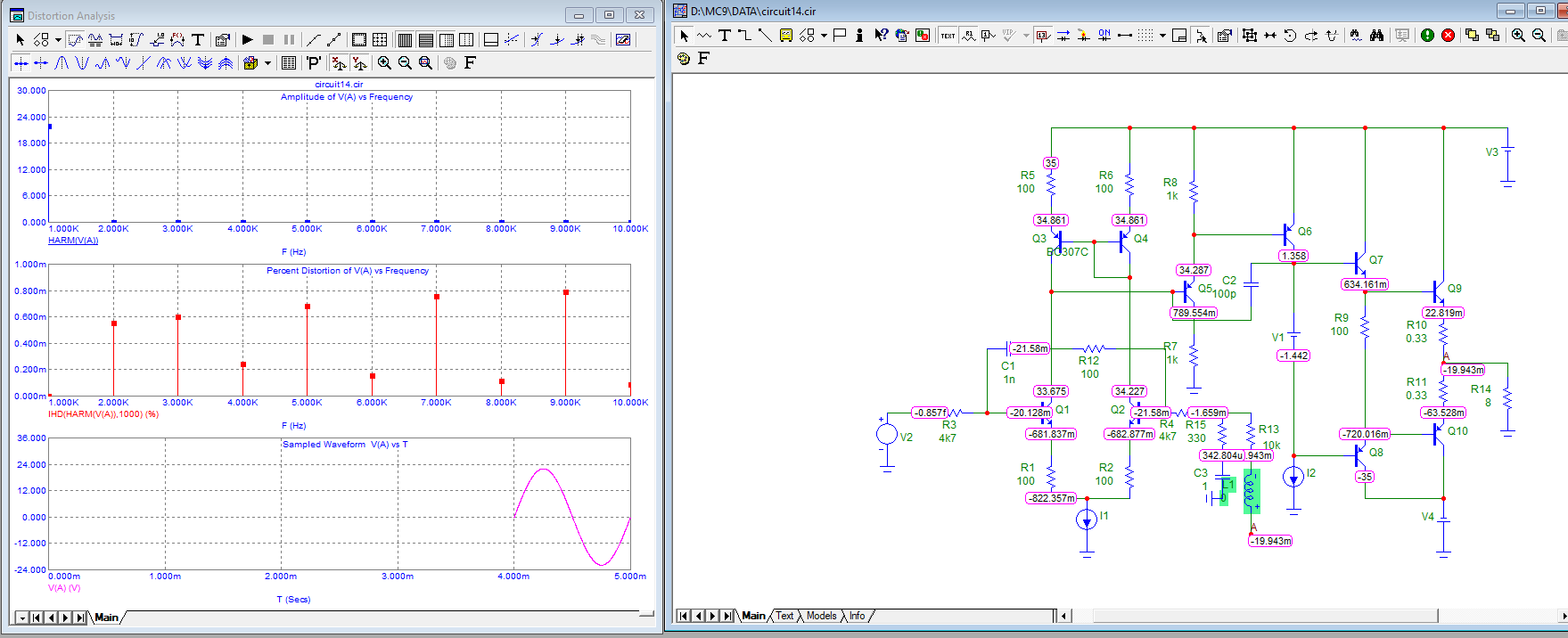Click the Valley cursor function icon
Screen dimensions: 1568x638
point(82,62)
